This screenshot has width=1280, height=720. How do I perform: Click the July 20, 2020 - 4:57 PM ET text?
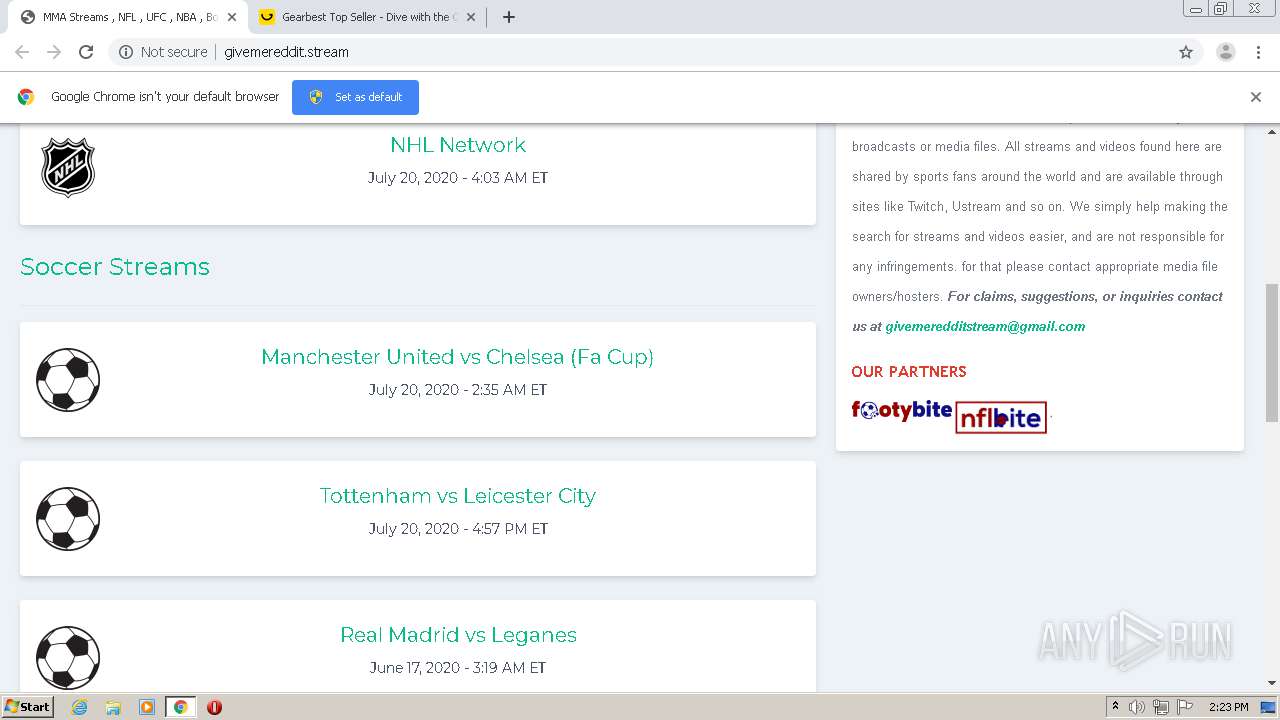tap(458, 529)
